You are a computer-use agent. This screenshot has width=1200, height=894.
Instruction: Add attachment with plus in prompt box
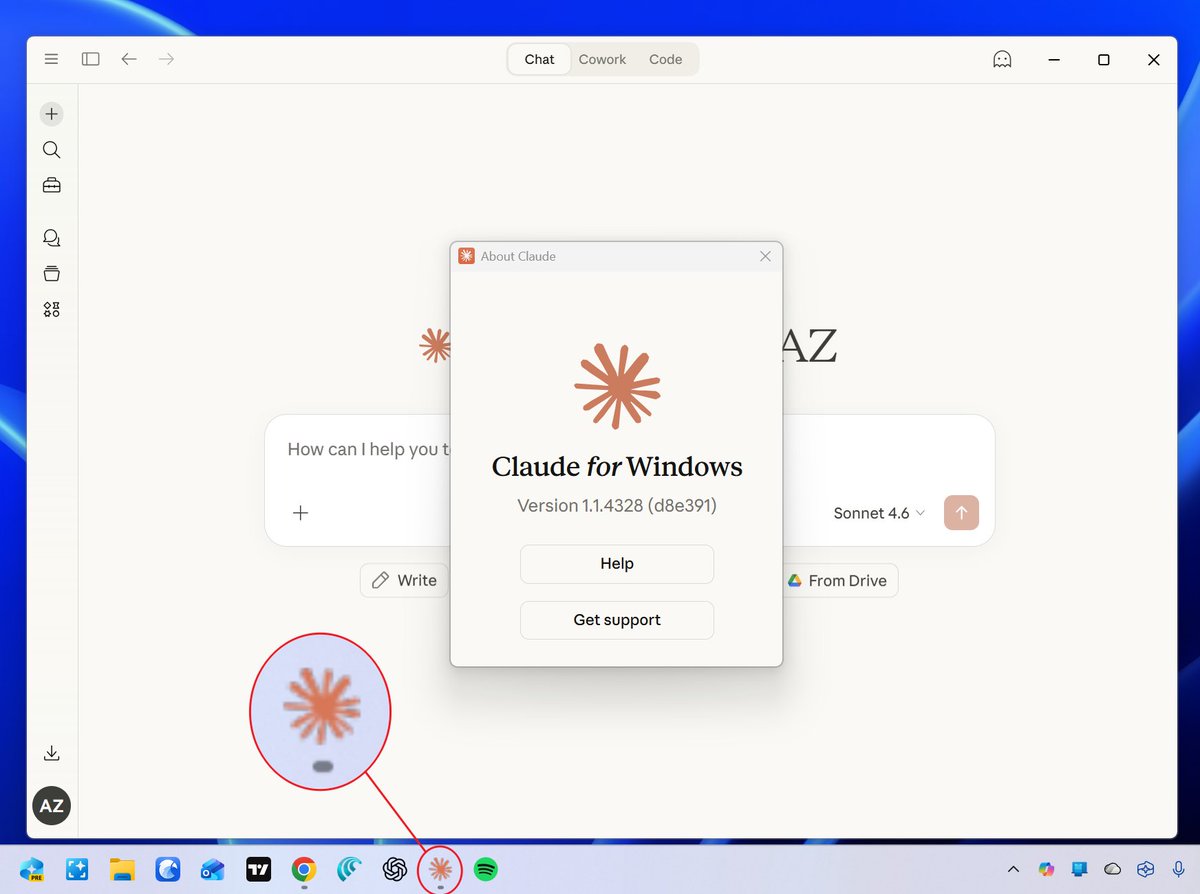tap(300, 513)
